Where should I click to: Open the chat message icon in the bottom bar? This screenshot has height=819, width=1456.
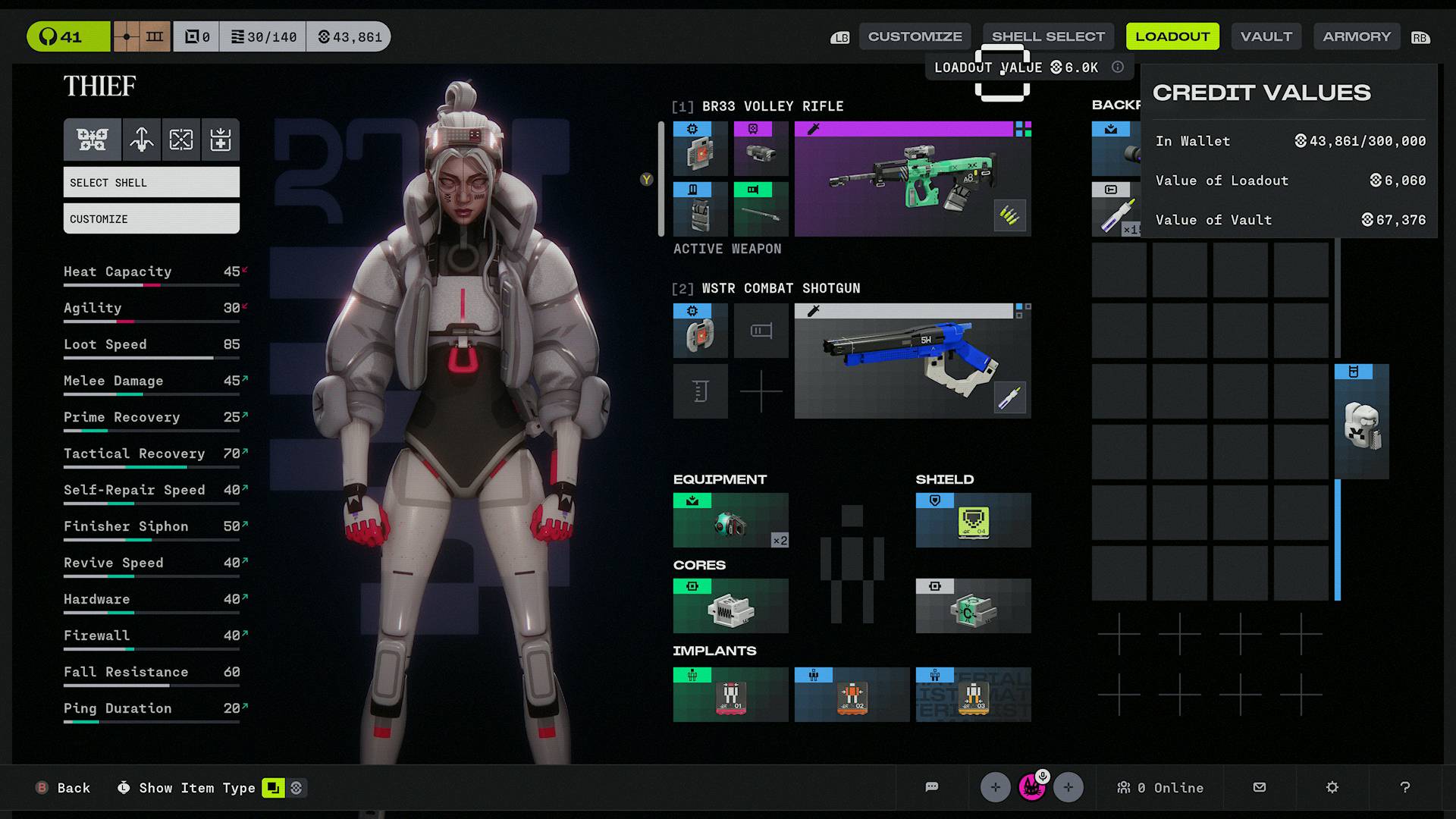pyautogui.click(x=931, y=787)
